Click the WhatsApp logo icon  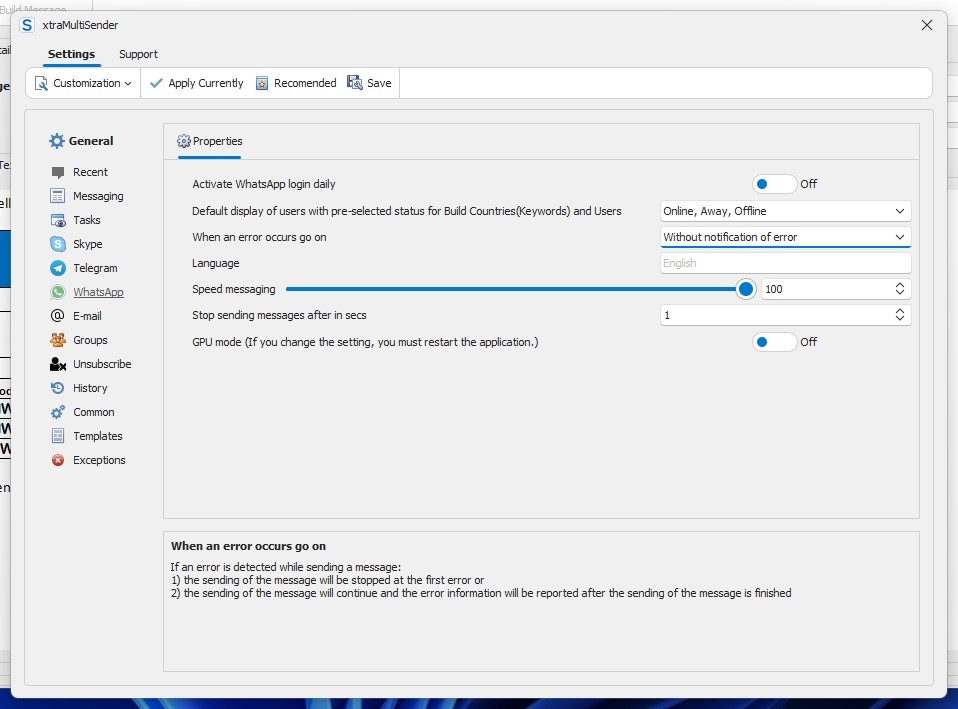[x=58, y=292]
